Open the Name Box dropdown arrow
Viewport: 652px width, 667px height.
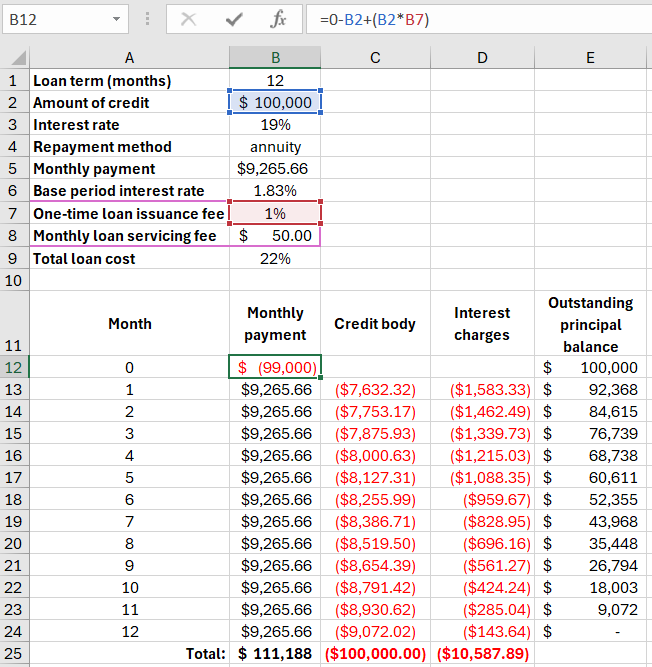pyautogui.click(x=116, y=19)
